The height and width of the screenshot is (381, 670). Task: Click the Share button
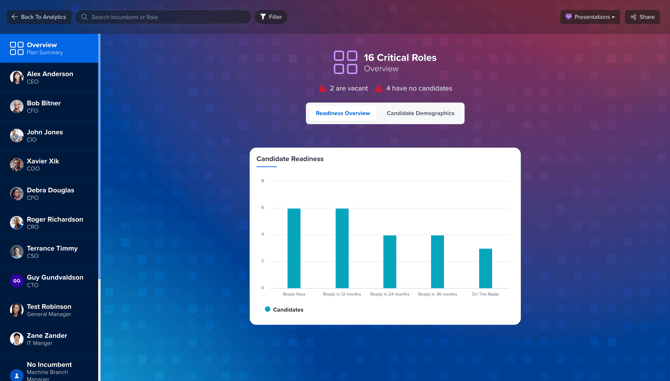[643, 17]
